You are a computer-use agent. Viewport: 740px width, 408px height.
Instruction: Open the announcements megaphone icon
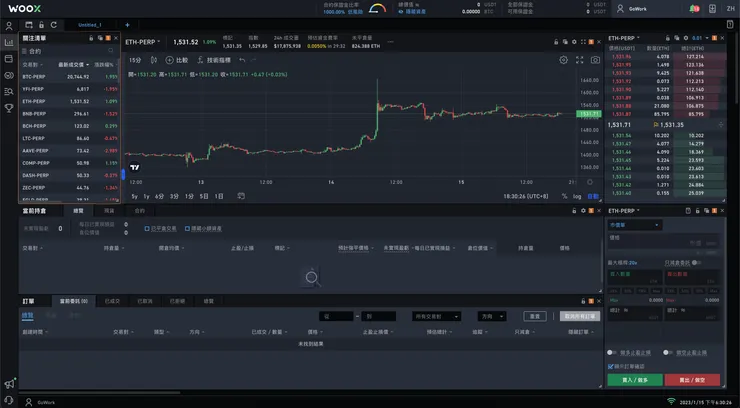click(9, 384)
